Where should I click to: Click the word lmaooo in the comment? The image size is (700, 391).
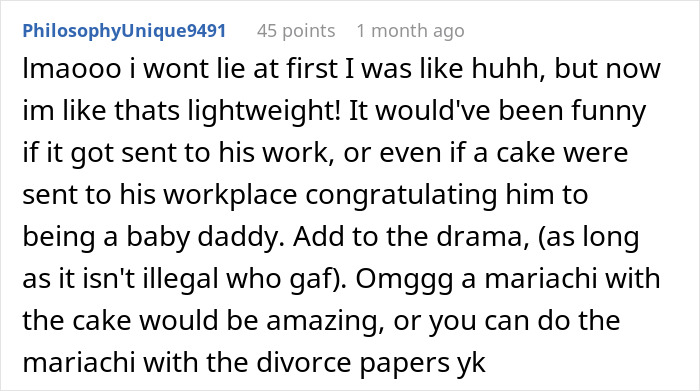[x=72, y=69]
